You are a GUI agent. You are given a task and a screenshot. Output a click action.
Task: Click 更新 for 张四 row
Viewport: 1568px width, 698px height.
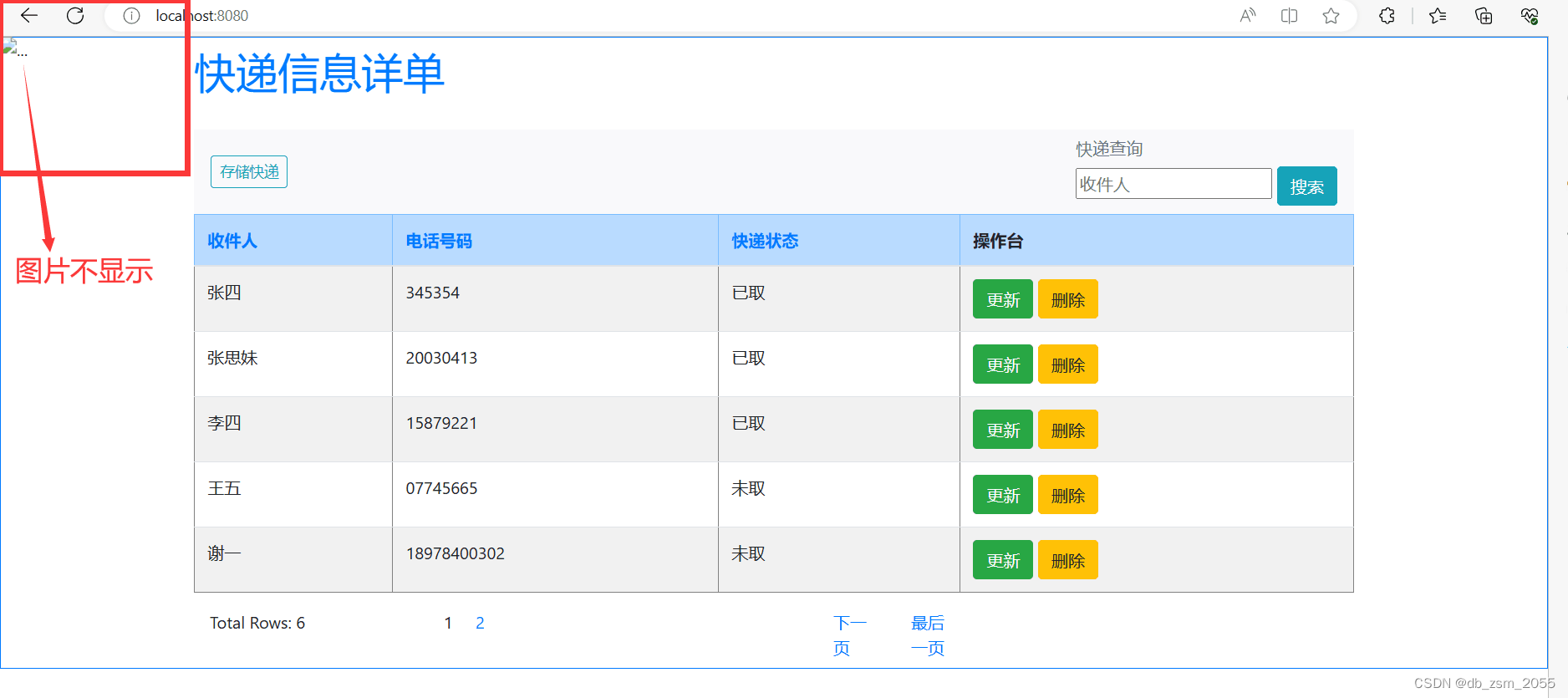point(1003,299)
